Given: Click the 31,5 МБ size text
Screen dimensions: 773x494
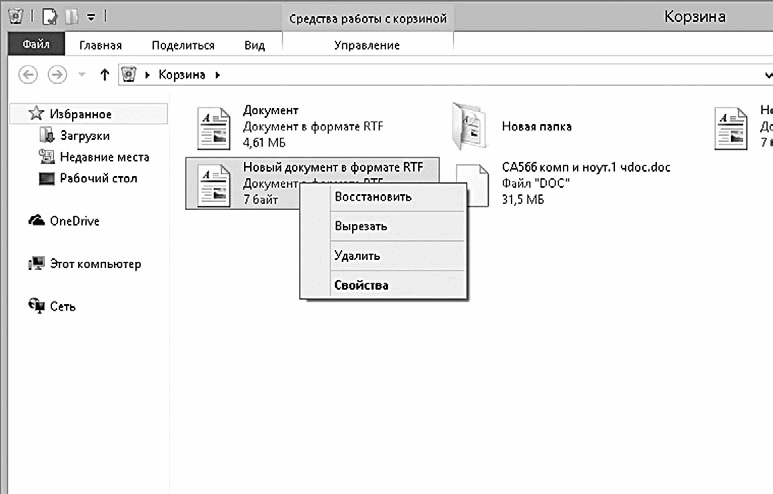Looking at the screenshot, I should (523, 200).
